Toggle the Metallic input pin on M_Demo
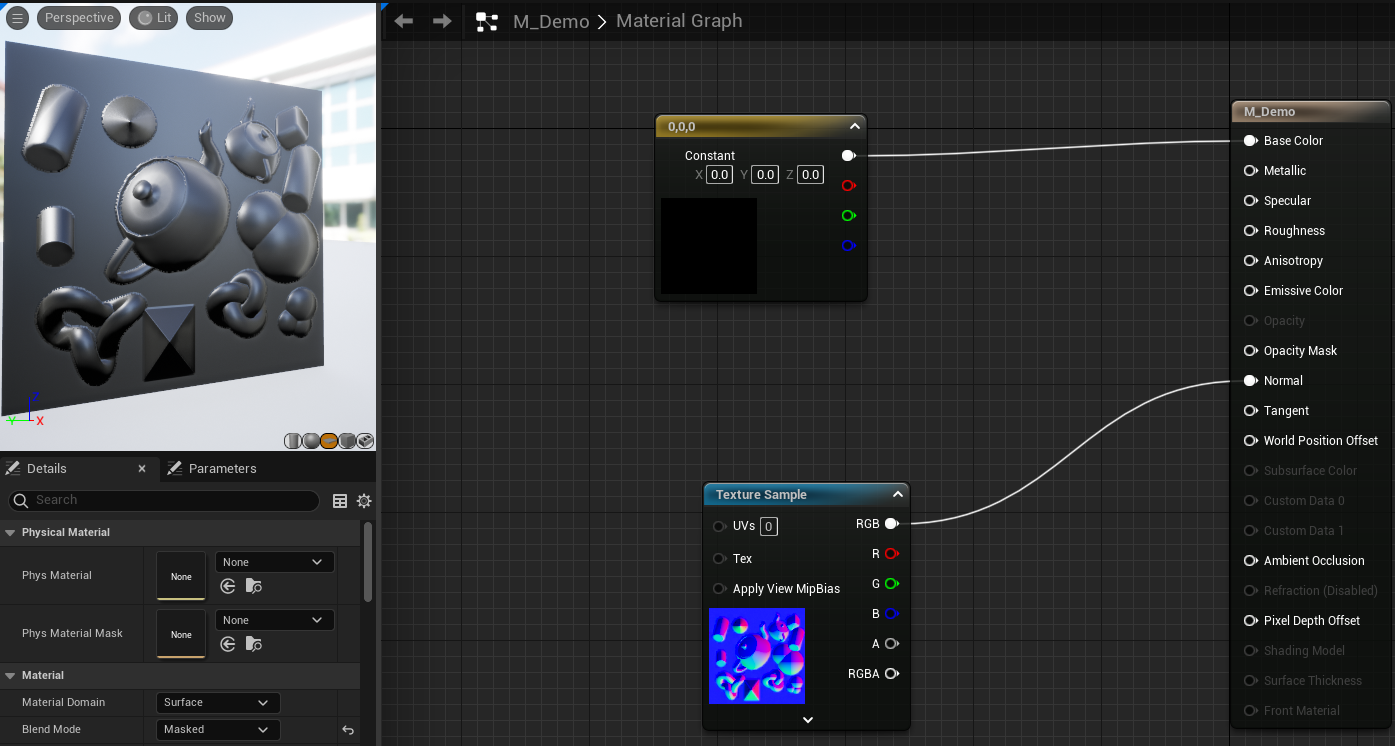1395x746 pixels. [x=1250, y=171]
